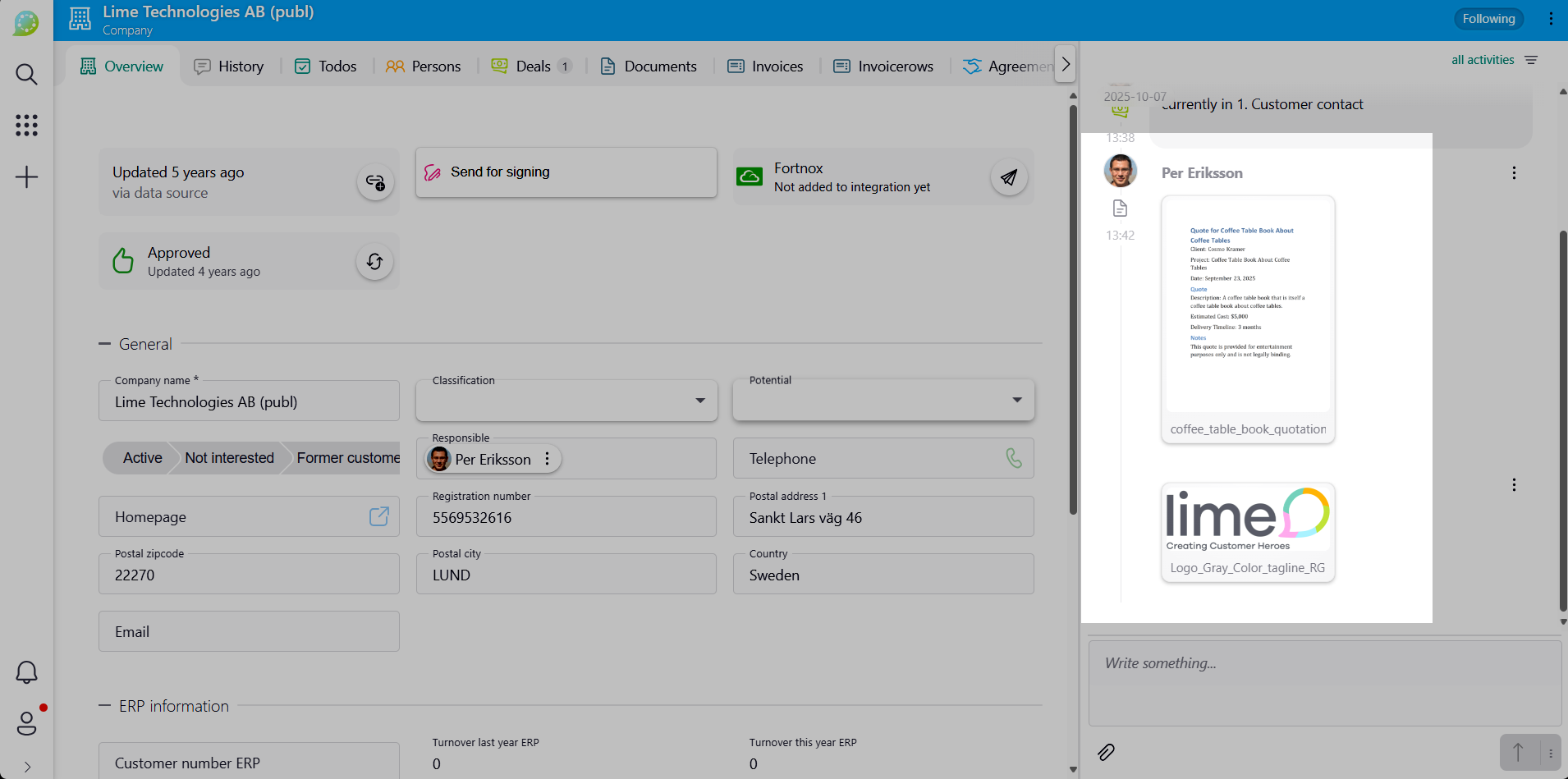
Task: Open the app grid menu icon
Action: tap(26, 126)
